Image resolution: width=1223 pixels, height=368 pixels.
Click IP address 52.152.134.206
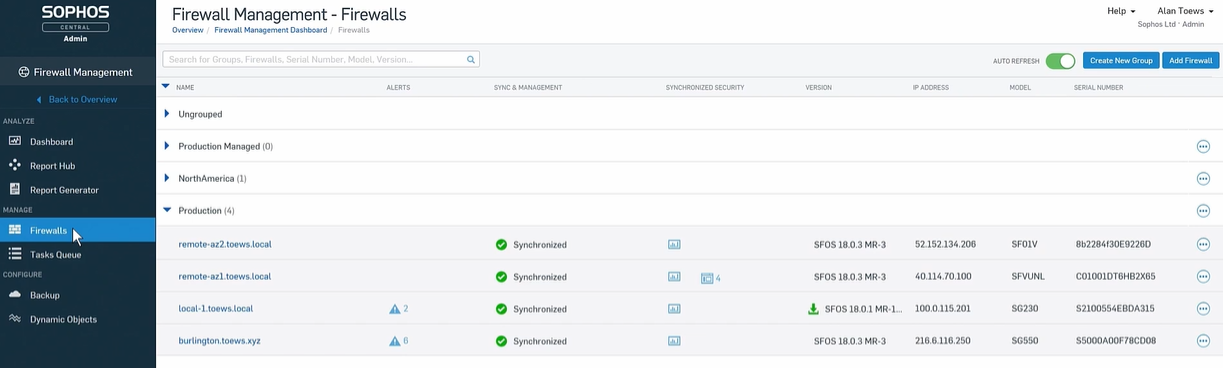(945, 244)
